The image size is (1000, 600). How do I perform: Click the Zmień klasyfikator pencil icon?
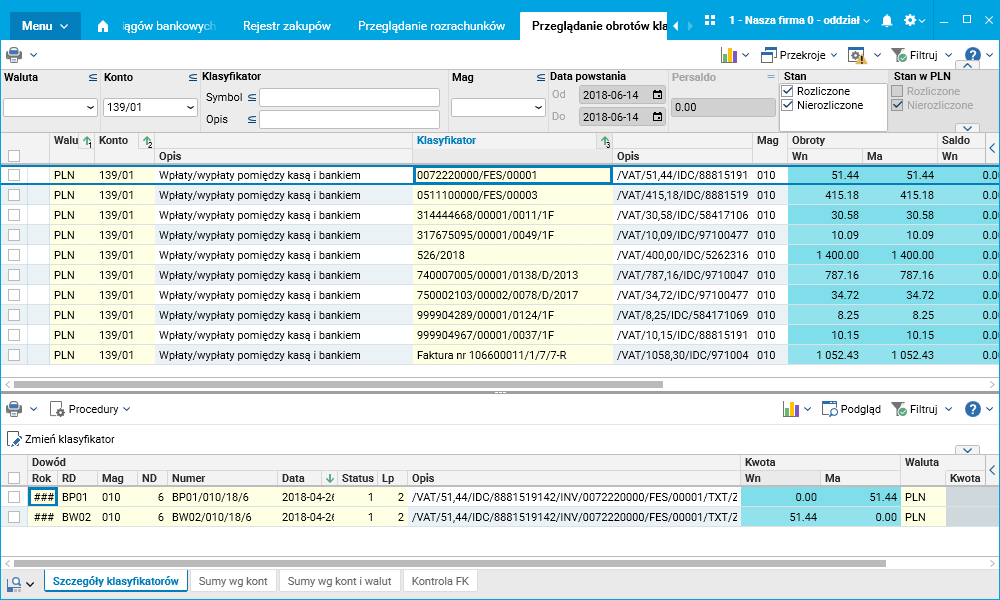click(14, 439)
